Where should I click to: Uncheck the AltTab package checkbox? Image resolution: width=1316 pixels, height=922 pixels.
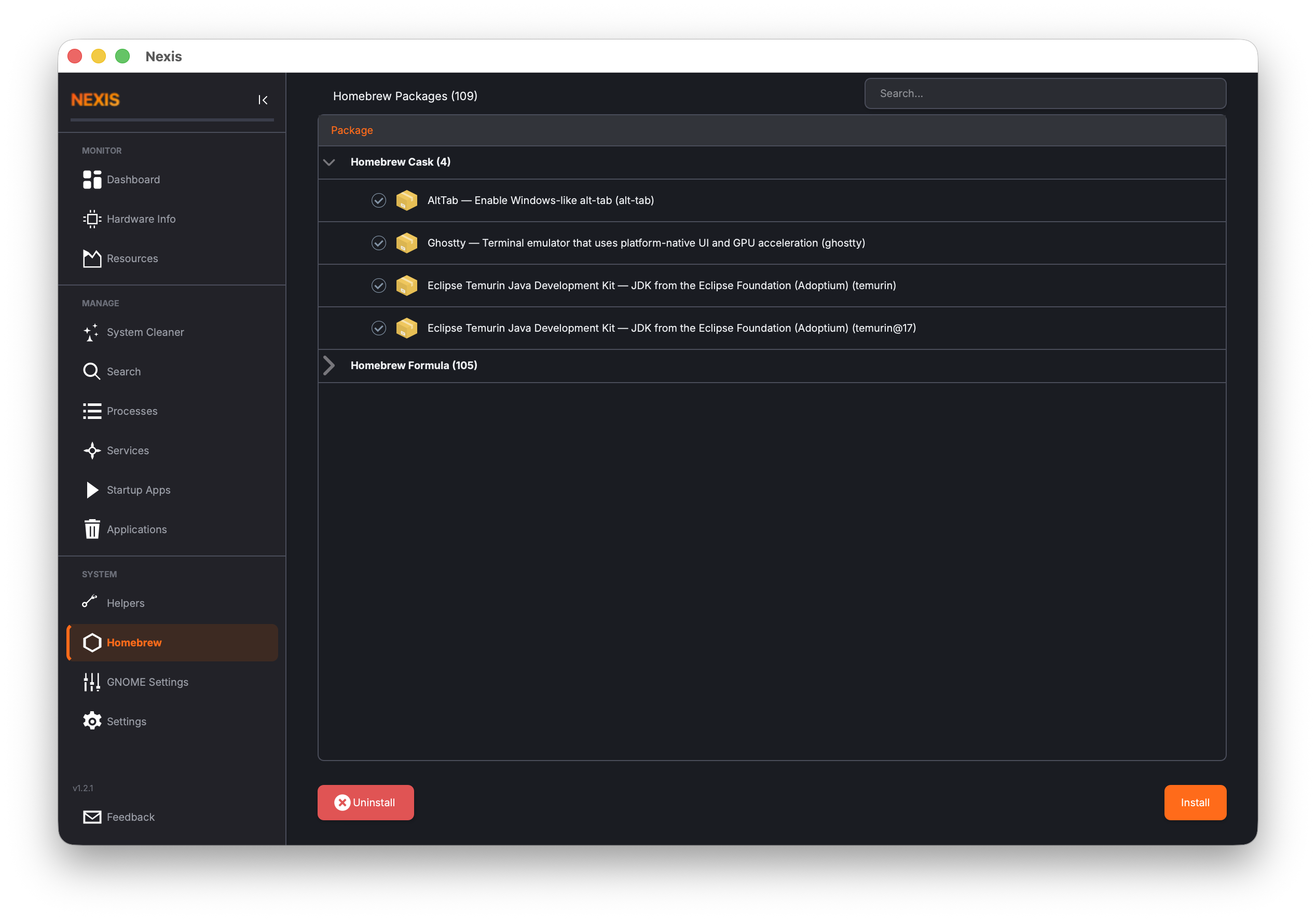pos(378,200)
